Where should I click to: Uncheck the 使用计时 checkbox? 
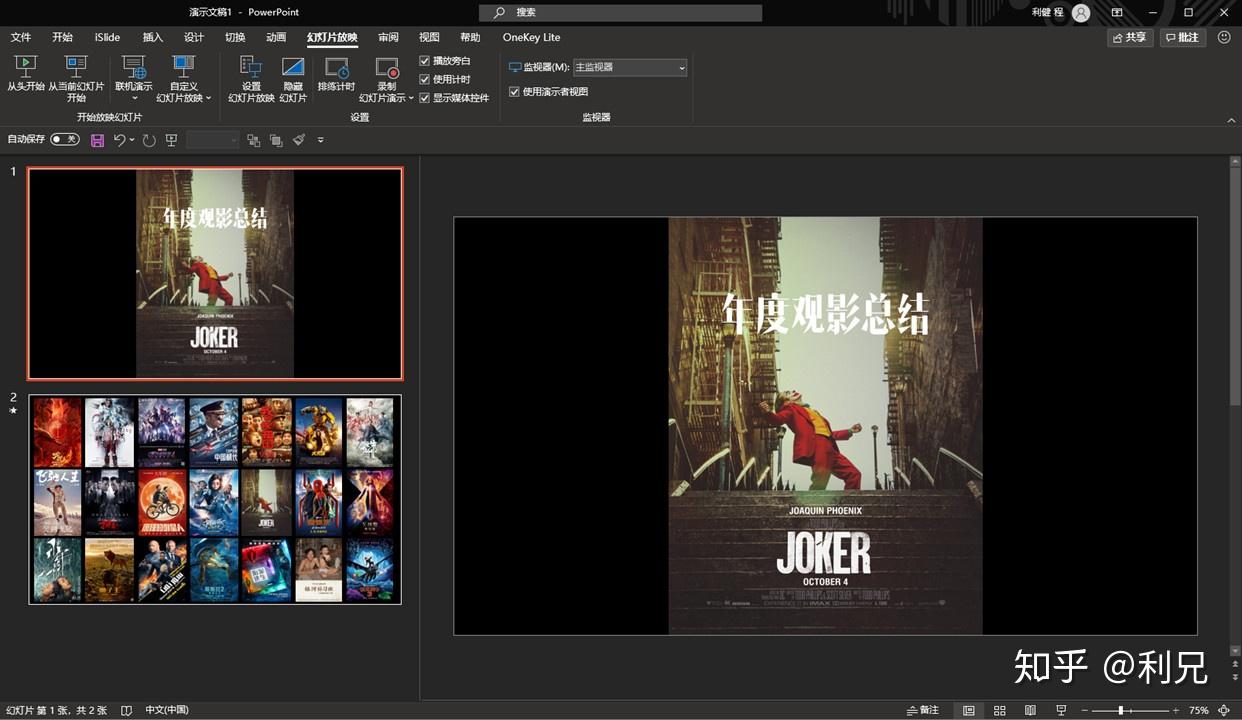424,79
